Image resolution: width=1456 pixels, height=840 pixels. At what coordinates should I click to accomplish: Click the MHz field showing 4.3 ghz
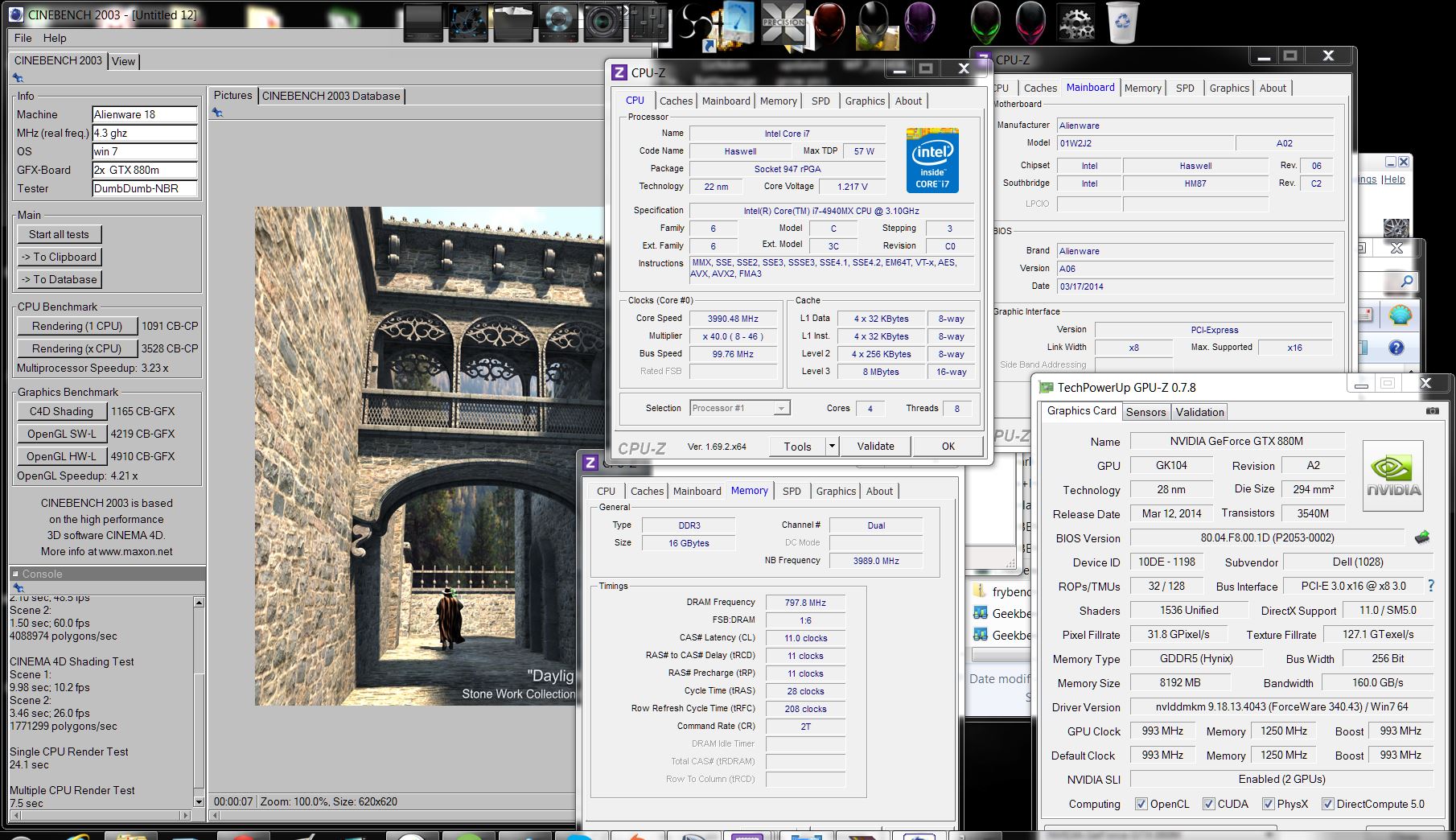tap(145, 133)
